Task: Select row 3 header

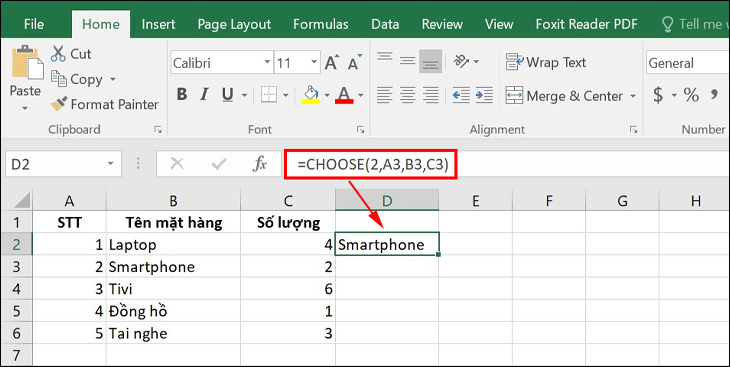Action: pos(16,267)
